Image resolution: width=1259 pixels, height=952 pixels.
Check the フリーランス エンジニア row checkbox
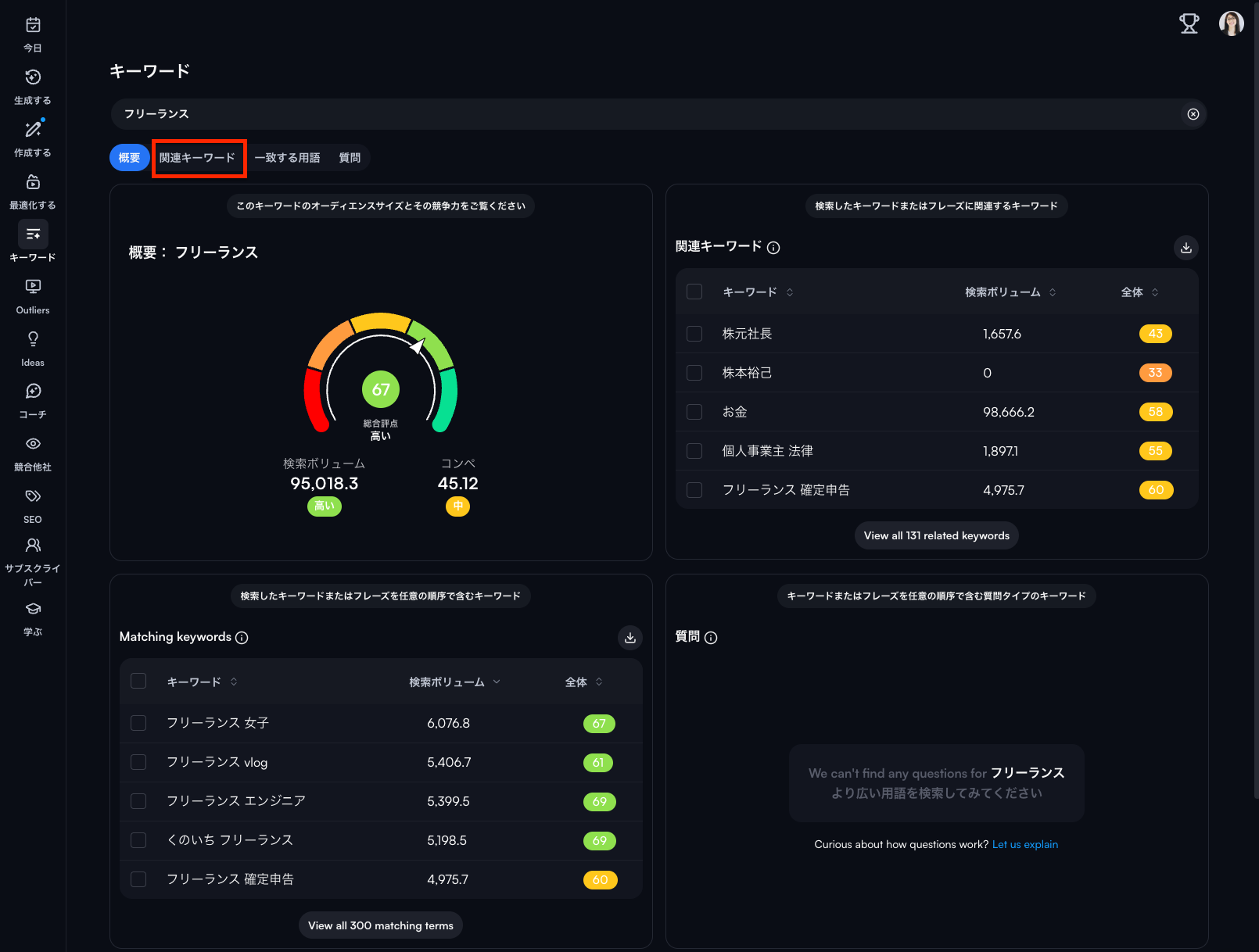click(x=138, y=801)
